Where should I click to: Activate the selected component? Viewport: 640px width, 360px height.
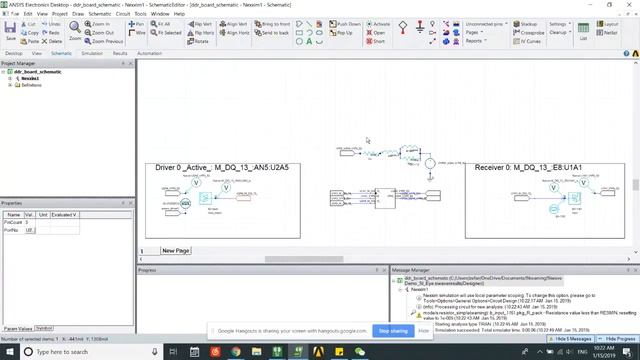click(378, 24)
